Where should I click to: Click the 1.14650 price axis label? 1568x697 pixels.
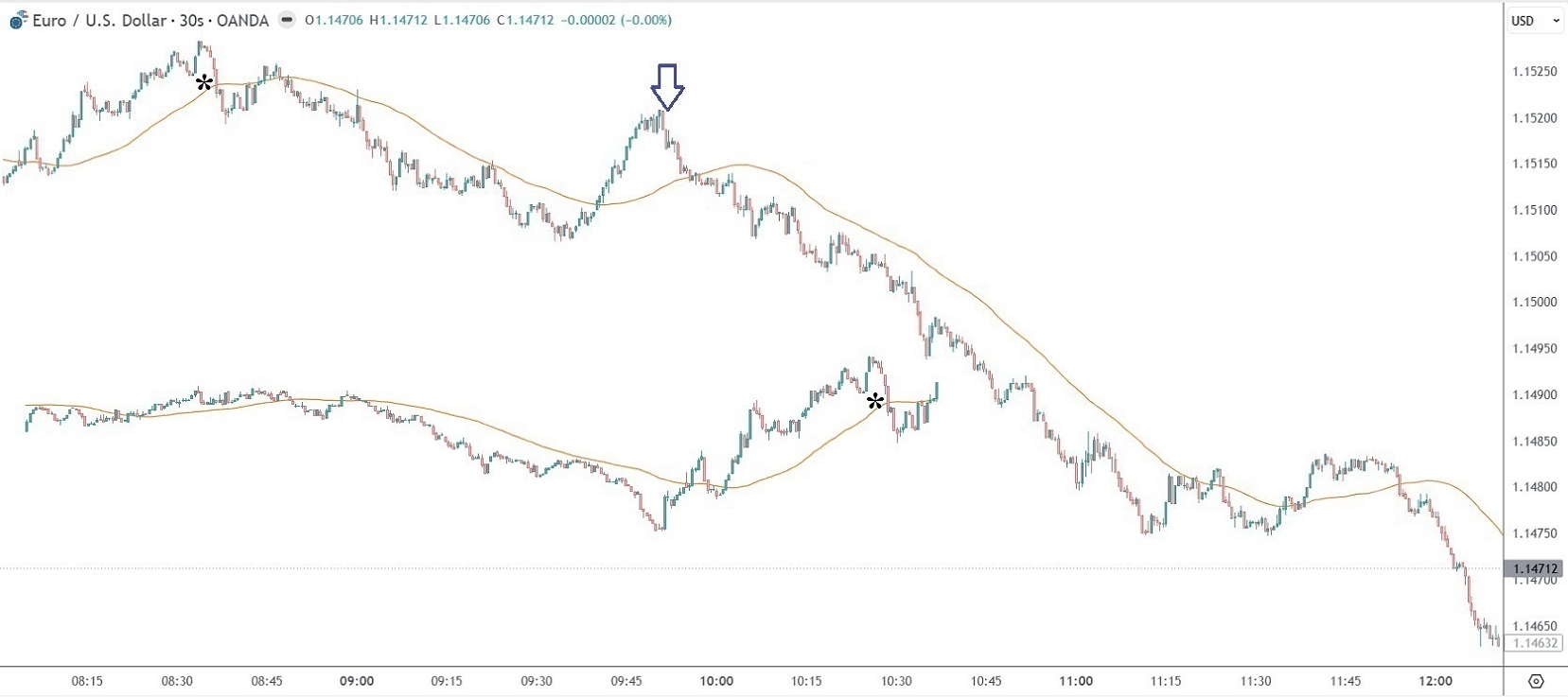coord(1535,626)
